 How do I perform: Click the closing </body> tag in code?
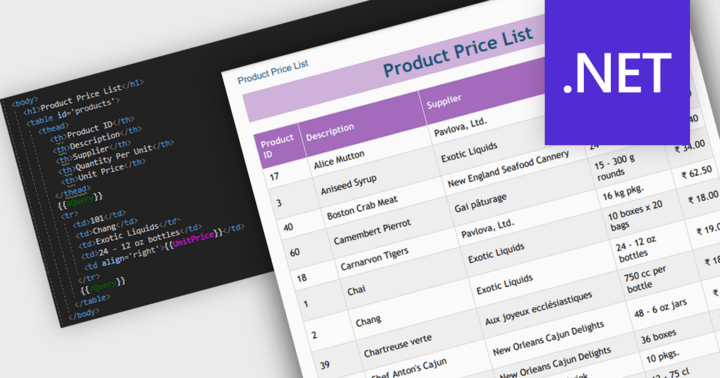[84, 315]
